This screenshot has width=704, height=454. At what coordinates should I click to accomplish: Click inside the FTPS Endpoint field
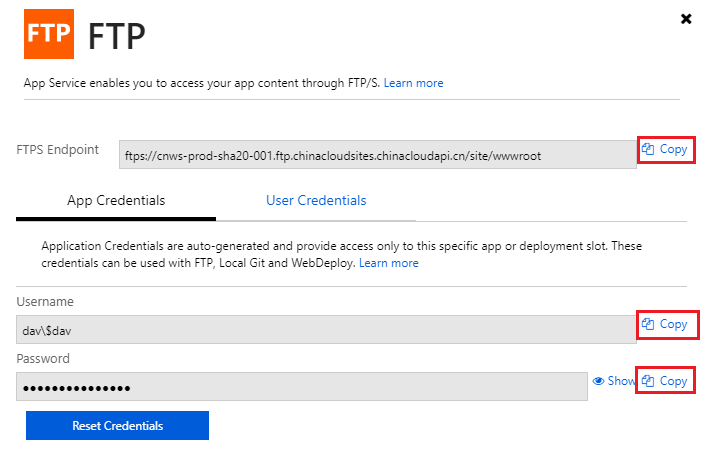click(x=377, y=155)
